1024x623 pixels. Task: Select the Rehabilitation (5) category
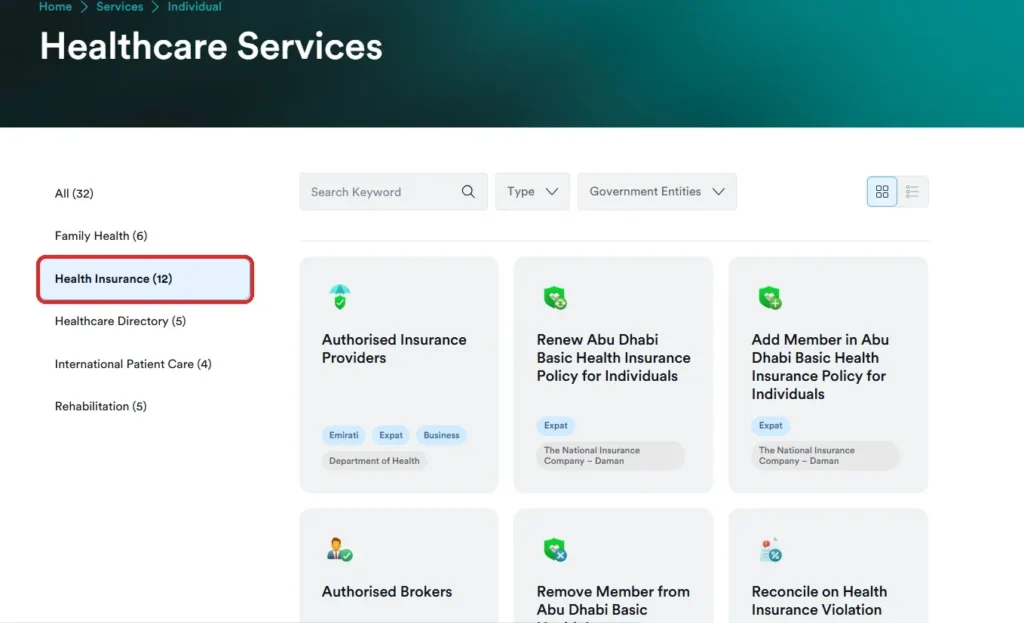[101, 406]
